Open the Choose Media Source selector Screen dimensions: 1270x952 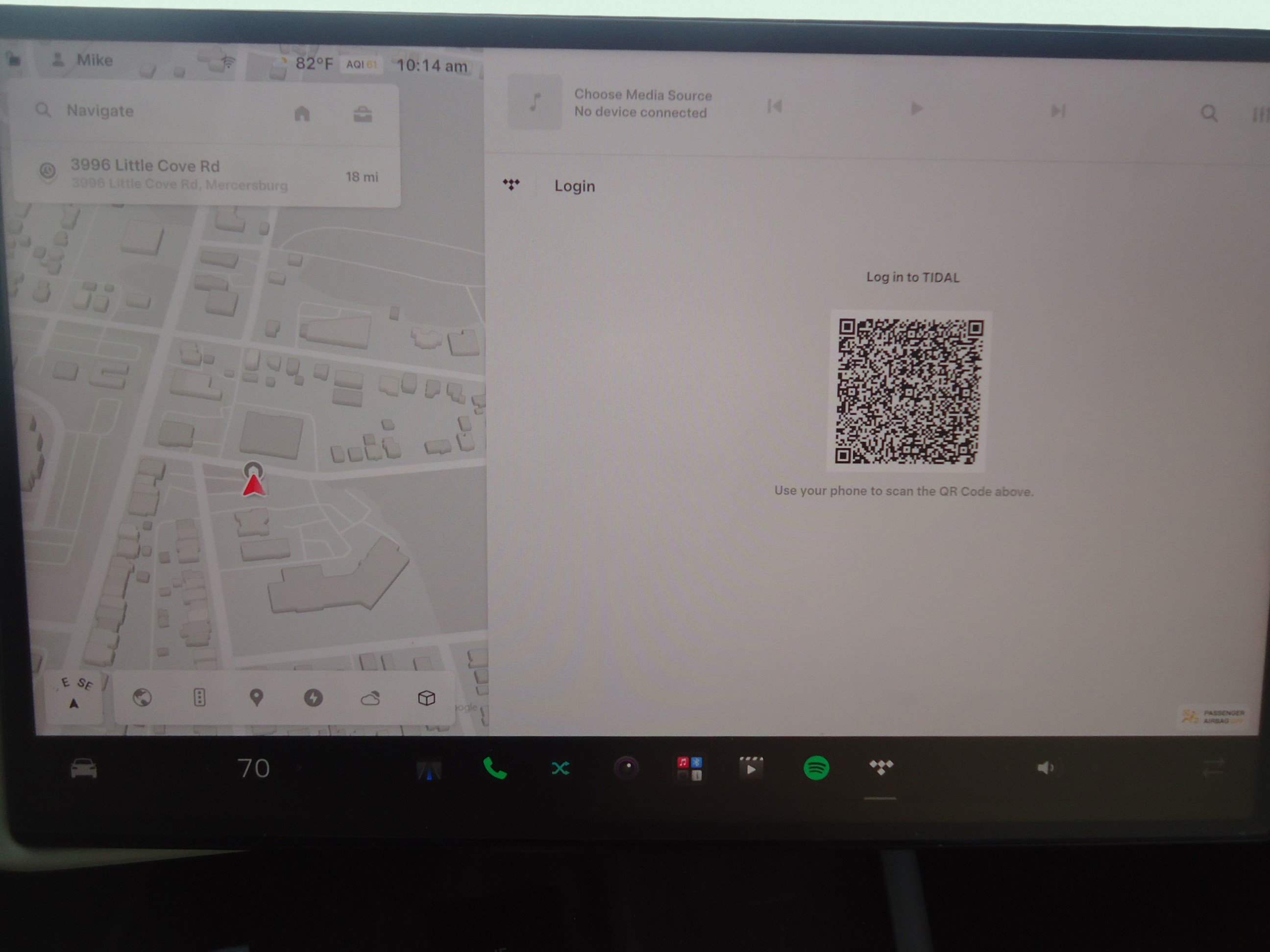tap(643, 104)
